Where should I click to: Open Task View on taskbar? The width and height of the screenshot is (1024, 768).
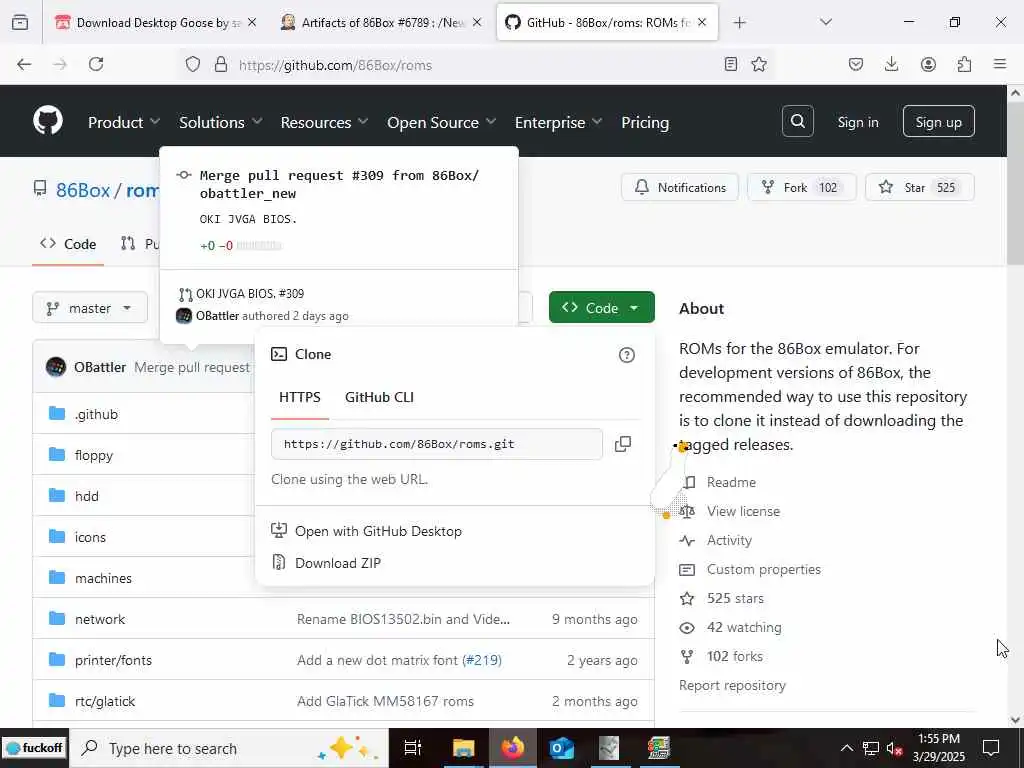pos(413,748)
